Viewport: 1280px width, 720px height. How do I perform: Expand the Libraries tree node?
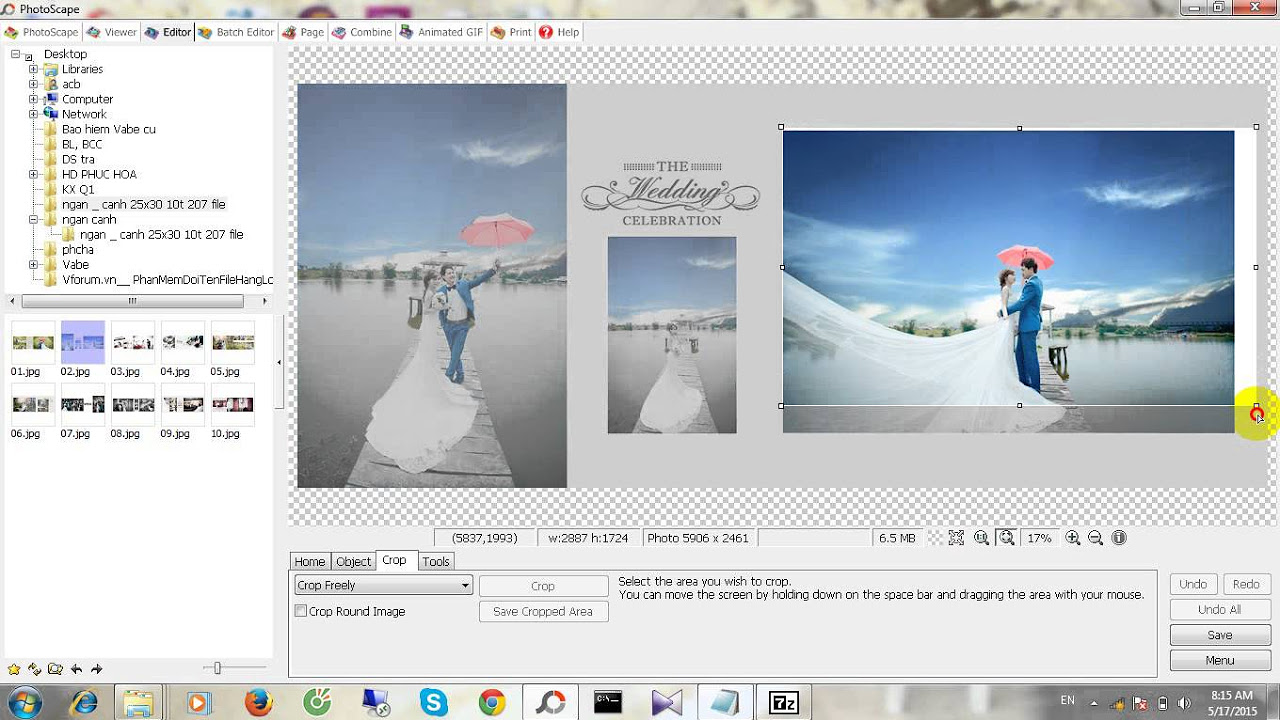[x=33, y=69]
